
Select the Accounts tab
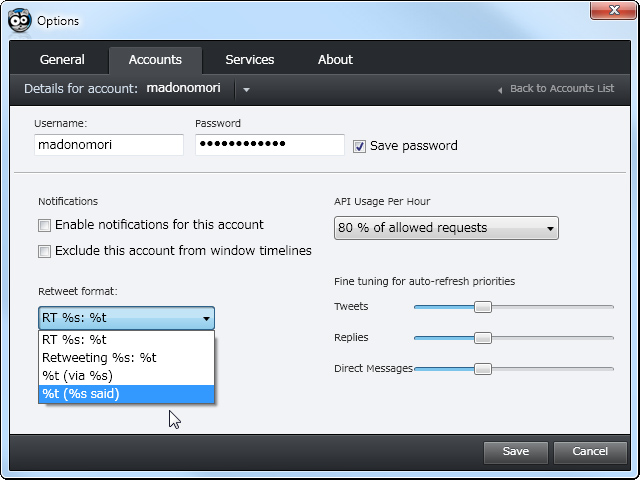tap(155, 60)
